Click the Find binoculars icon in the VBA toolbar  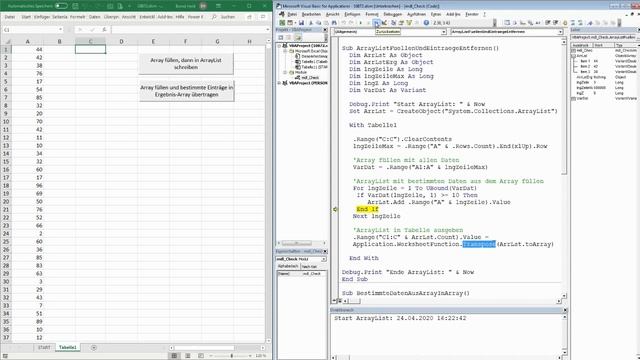pyautogui.click(x=334, y=22)
